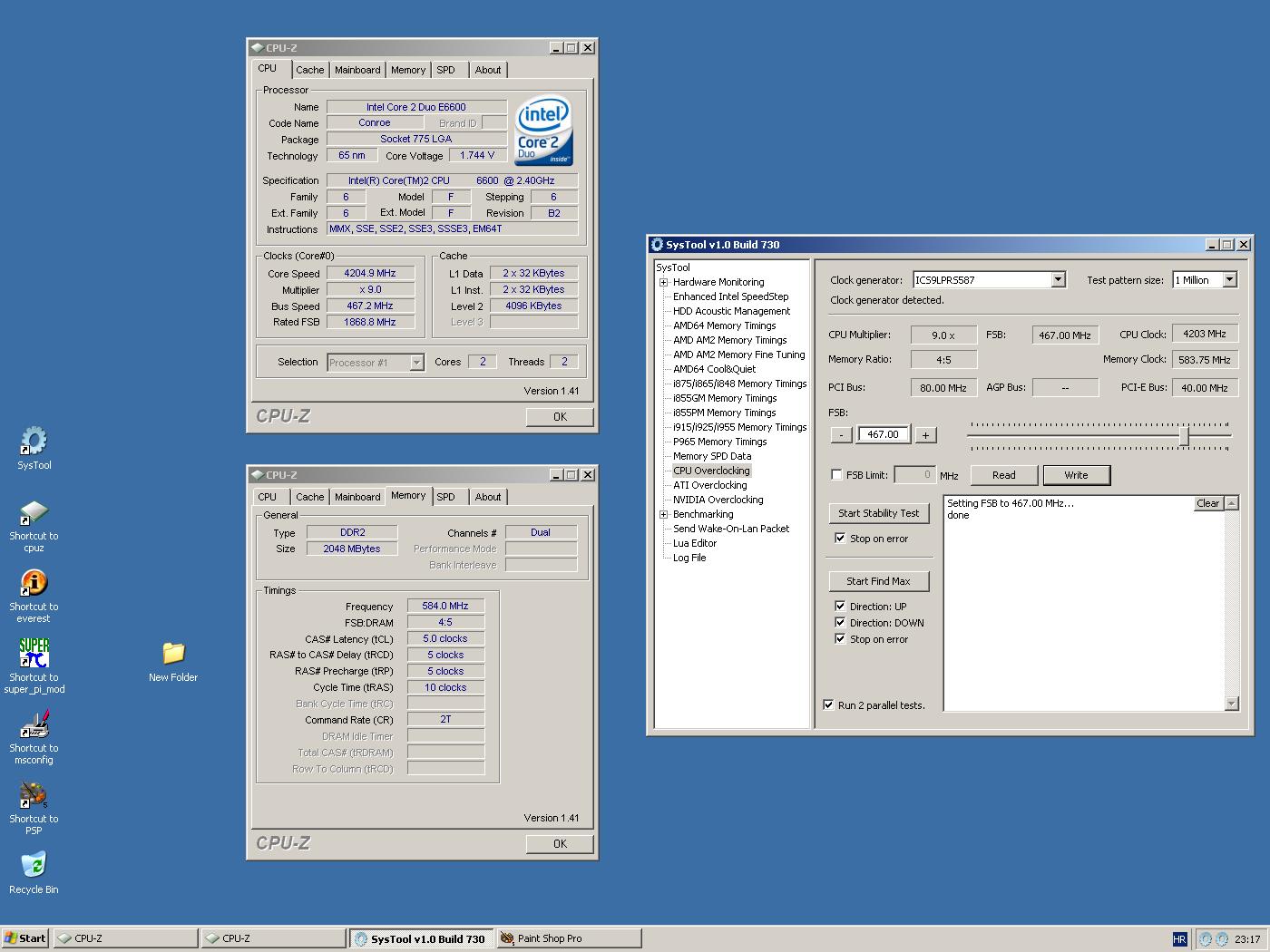Viewport: 1270px width, 952px height.
Task: Decrease FSB with the minus button
Action: click(841, 435)
